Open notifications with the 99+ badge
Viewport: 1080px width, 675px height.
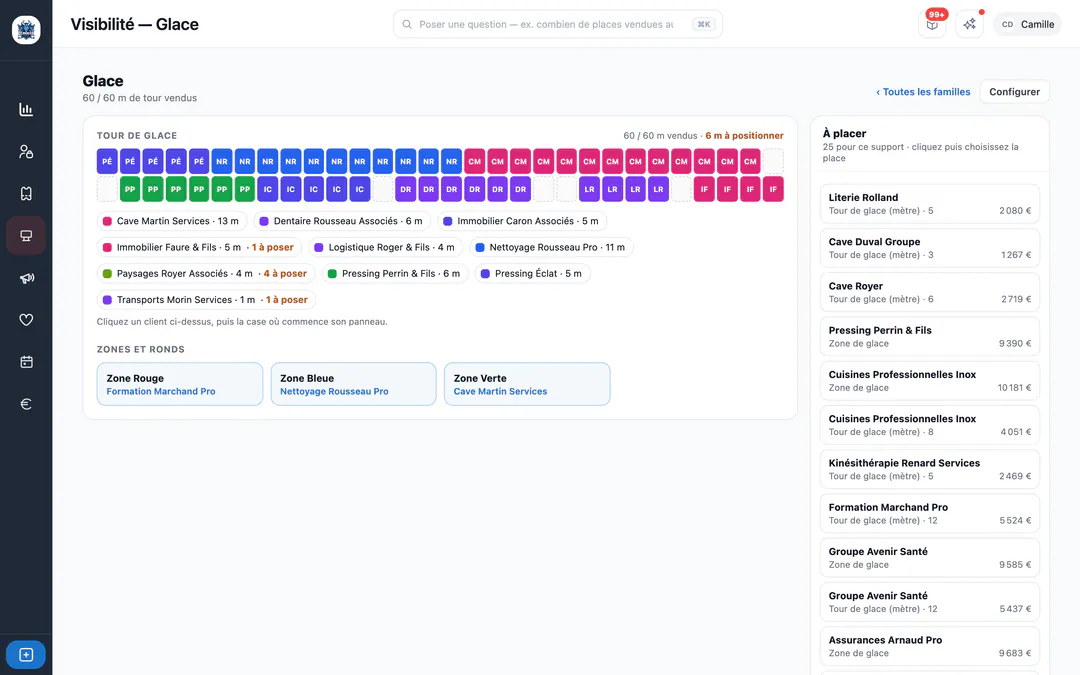pos(932,24)
